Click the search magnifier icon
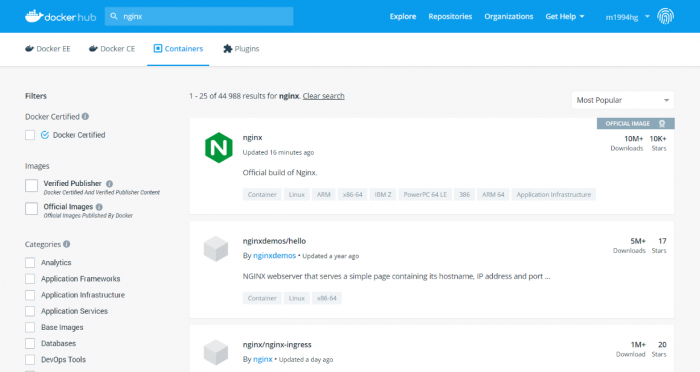 click(x=114, y=16)
